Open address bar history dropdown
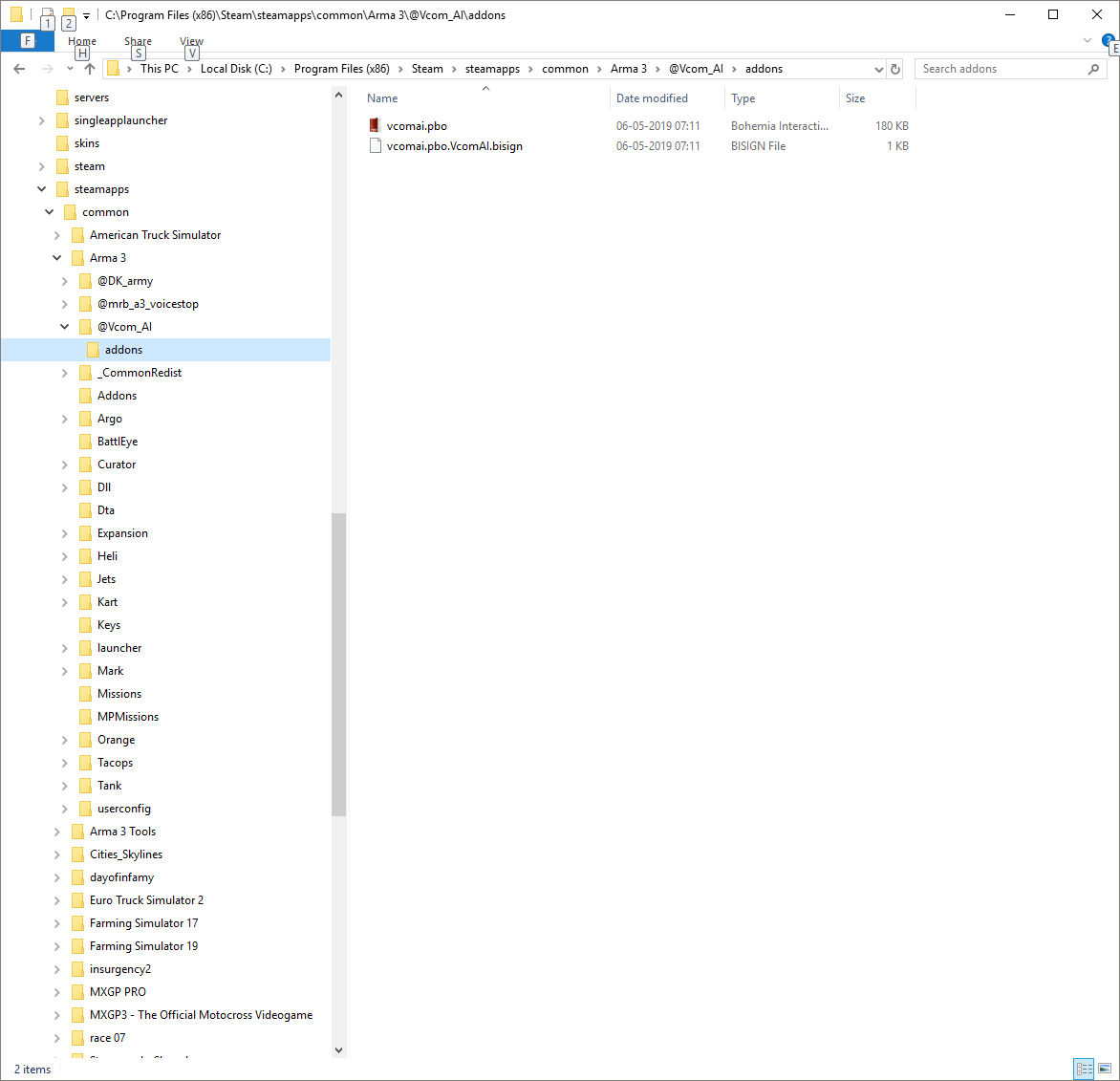 point(878,70)
